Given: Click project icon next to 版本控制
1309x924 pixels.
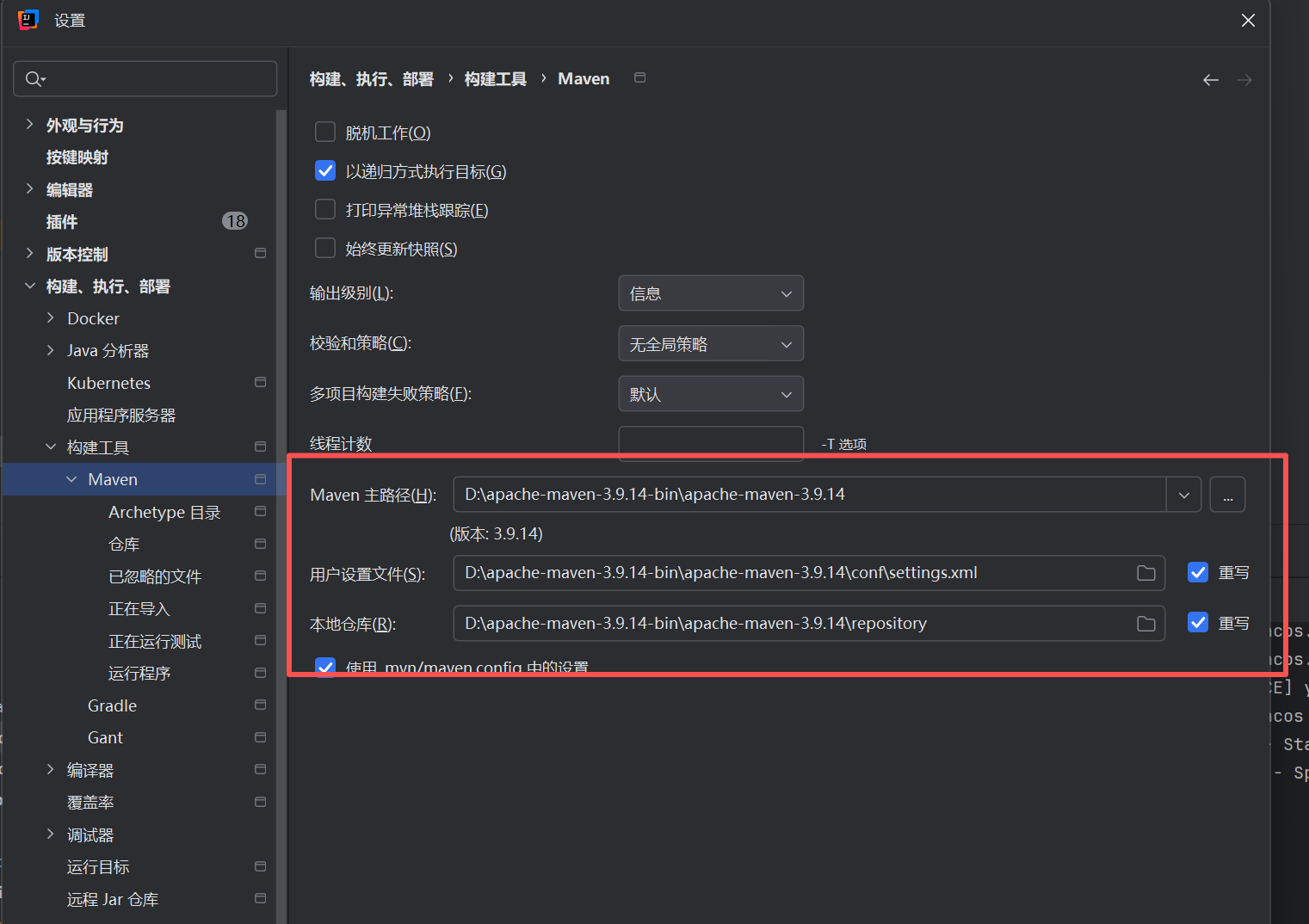Looking at the screenshot, I should [260, 253].
